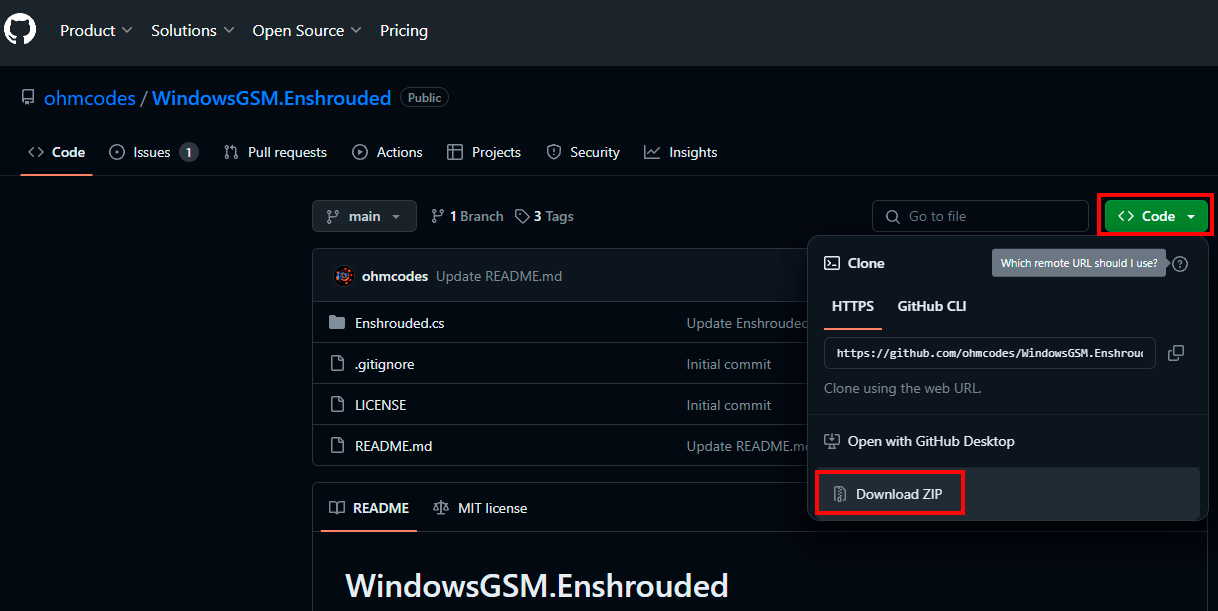Expand the Solutions menu
Image resolution: width=1218 pixels, height=611 pixels.
click(x=193, y=31)
